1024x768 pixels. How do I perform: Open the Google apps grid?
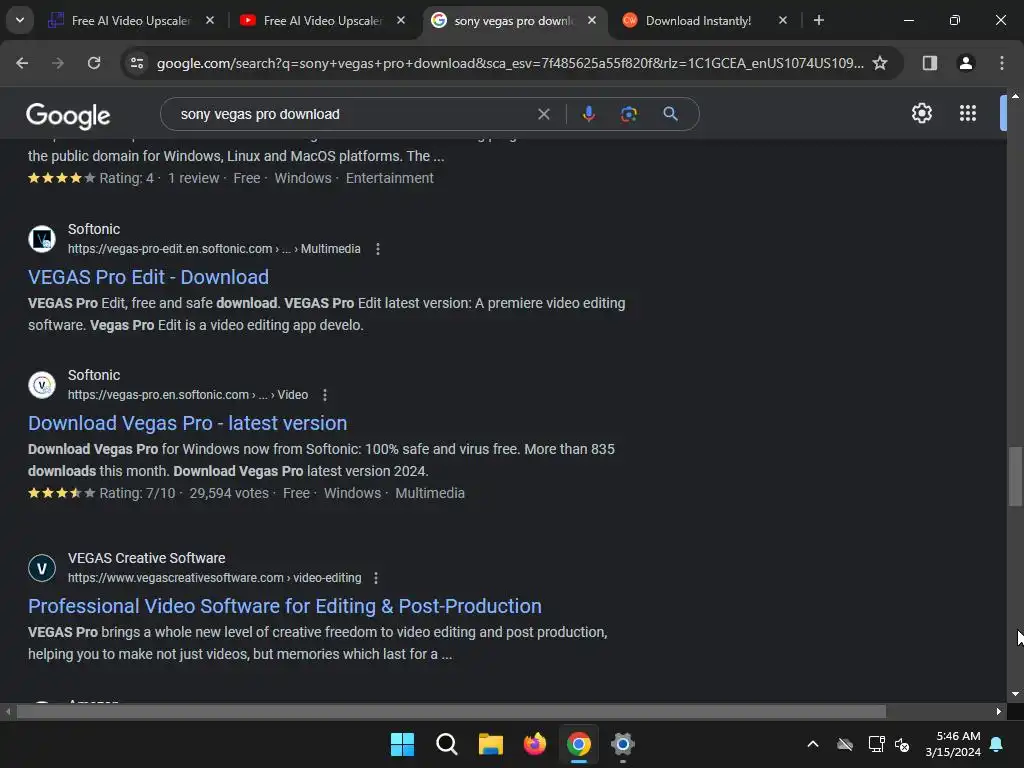tap(968, 113)
